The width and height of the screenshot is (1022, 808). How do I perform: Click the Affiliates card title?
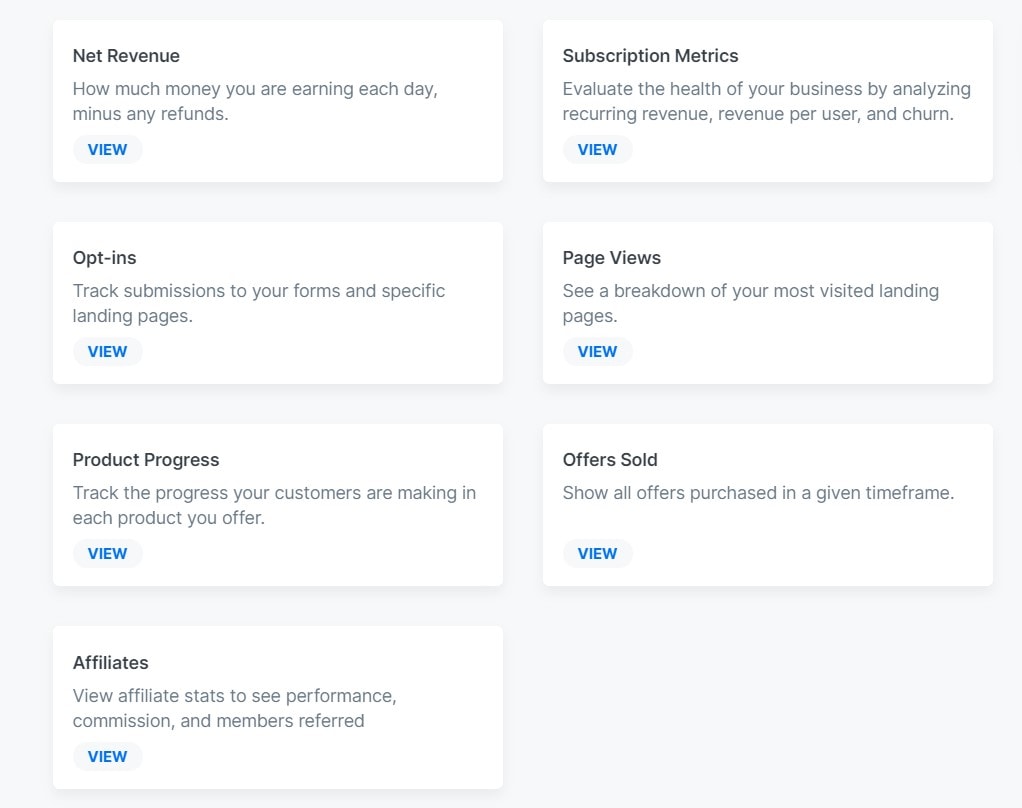pyautogui.click(x=110, y=663)
